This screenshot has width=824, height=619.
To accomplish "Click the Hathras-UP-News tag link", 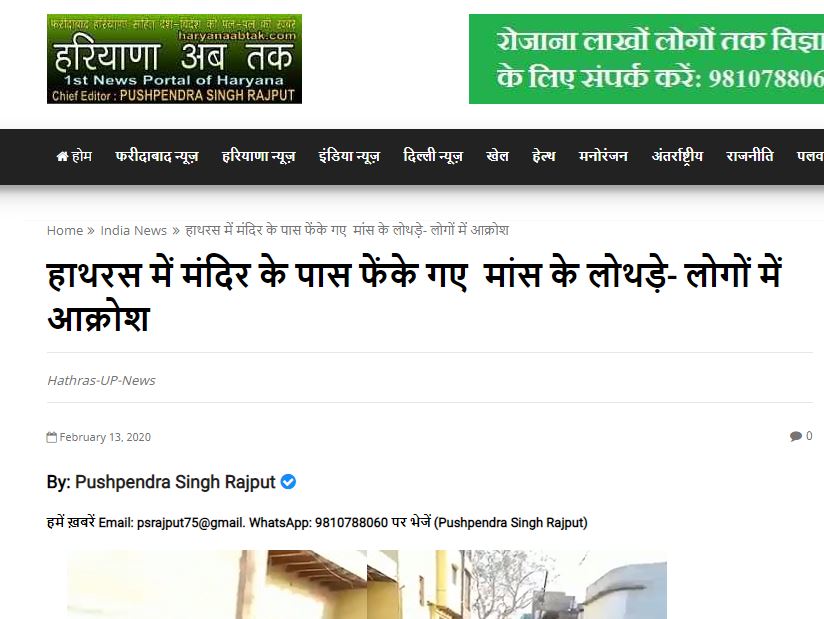I will [101, 380].
